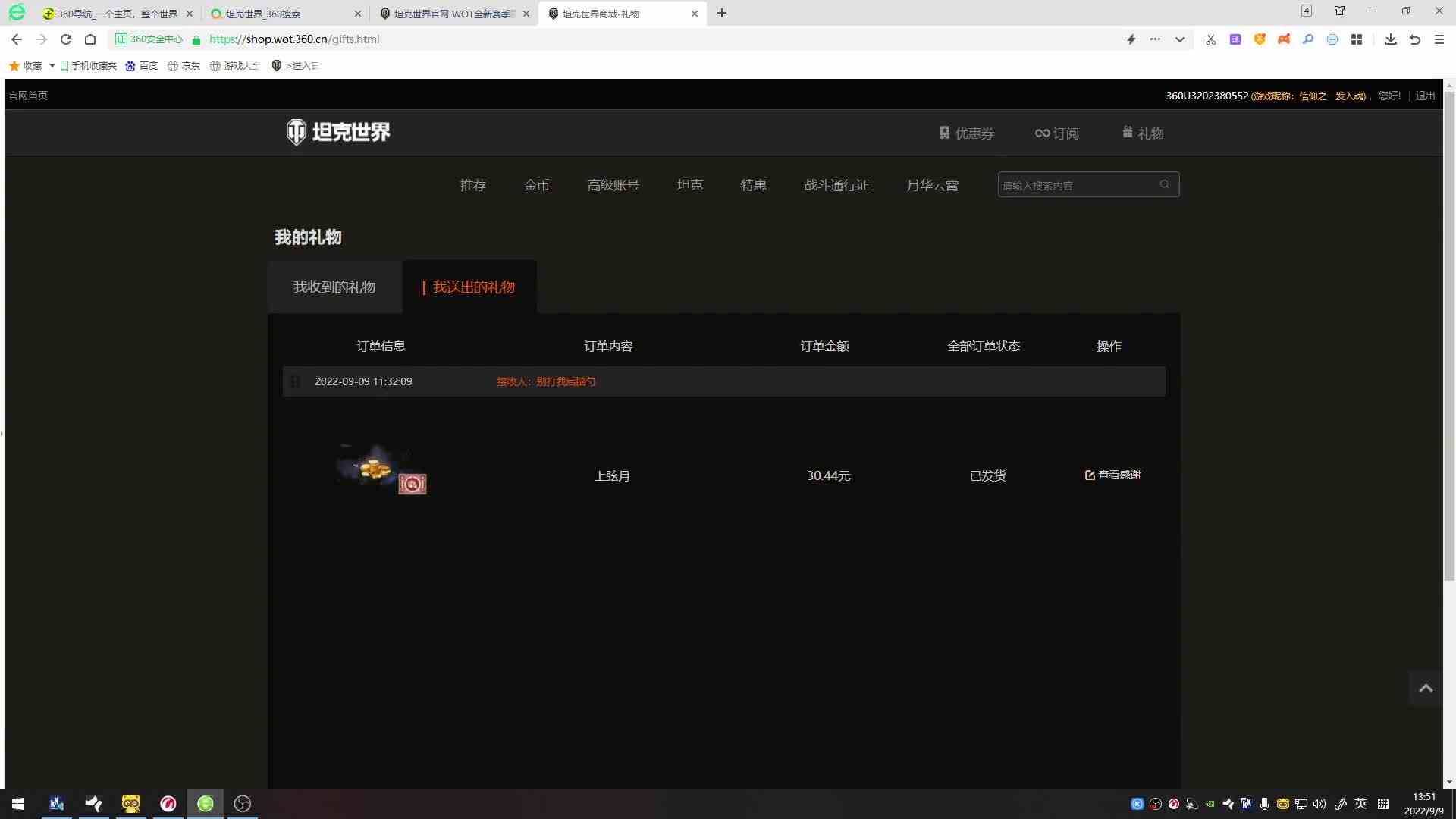Viewport: 1456px width, 819px height.
Task: Open the 全部订单状态 filter header
Action: [984, 346]
